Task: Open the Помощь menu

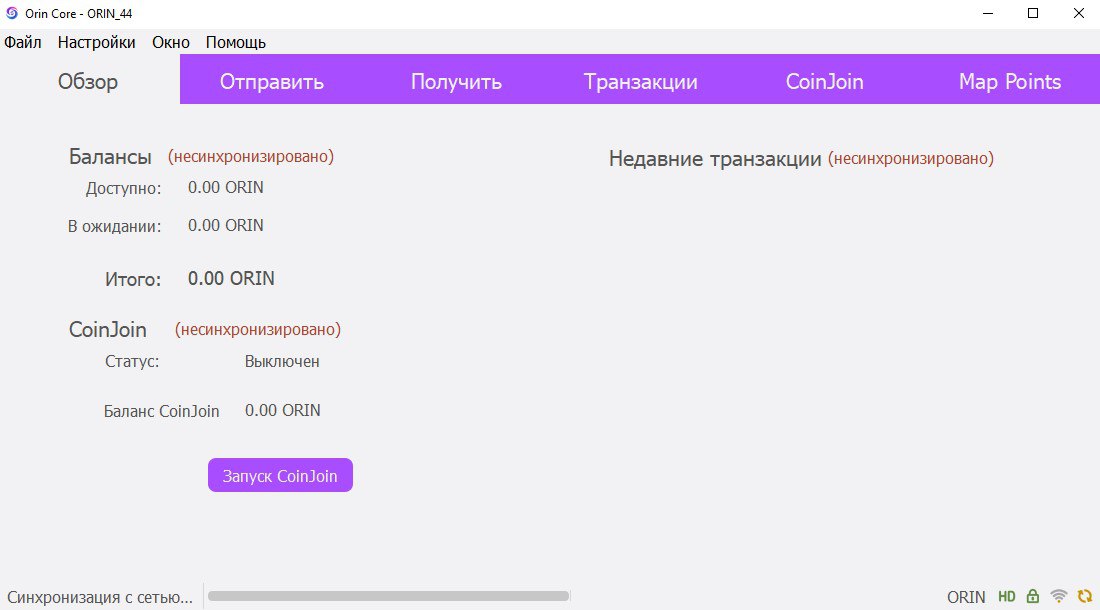Action: (x=235, y=42)
